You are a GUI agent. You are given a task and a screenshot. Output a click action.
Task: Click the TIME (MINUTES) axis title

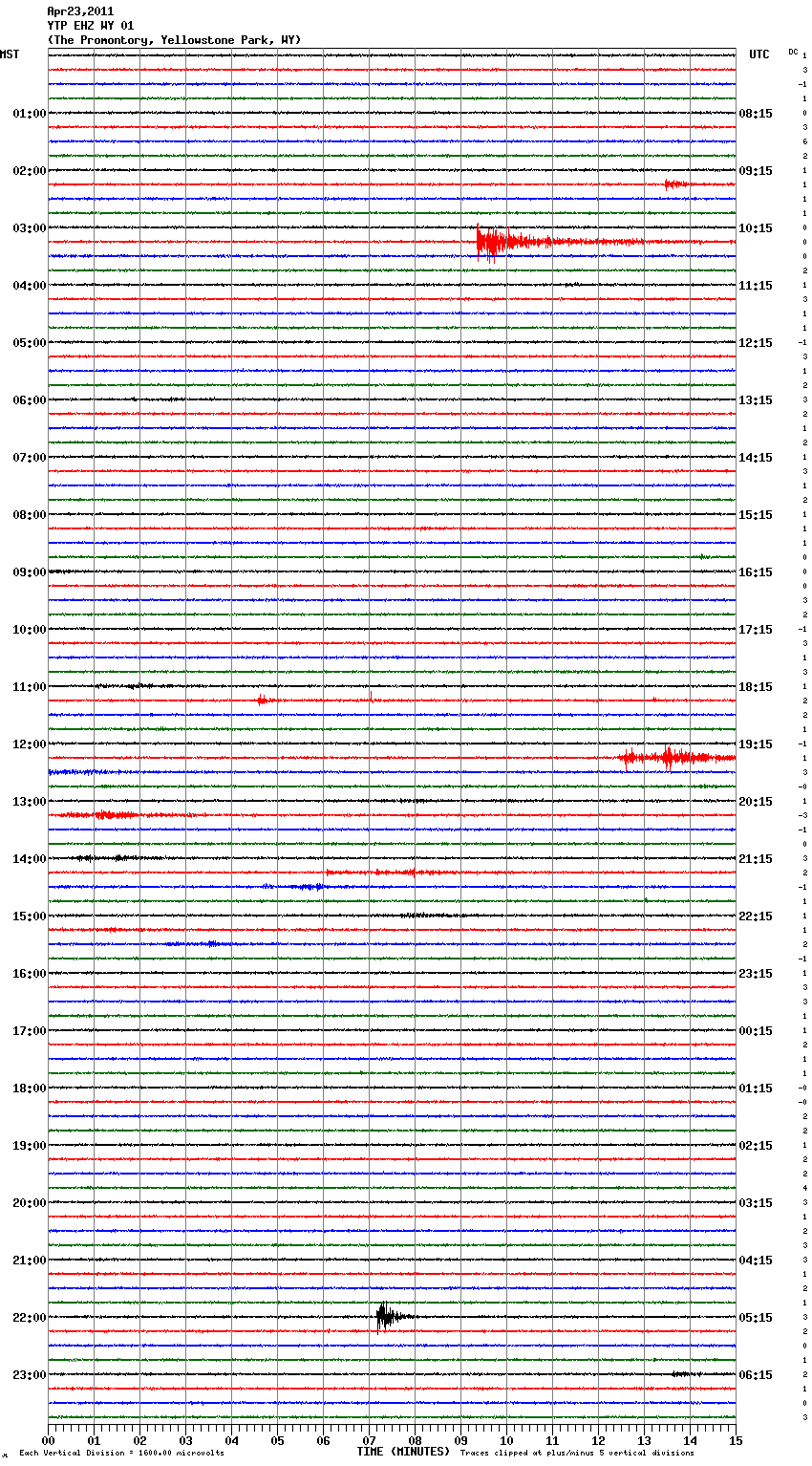pos(403,1452)
